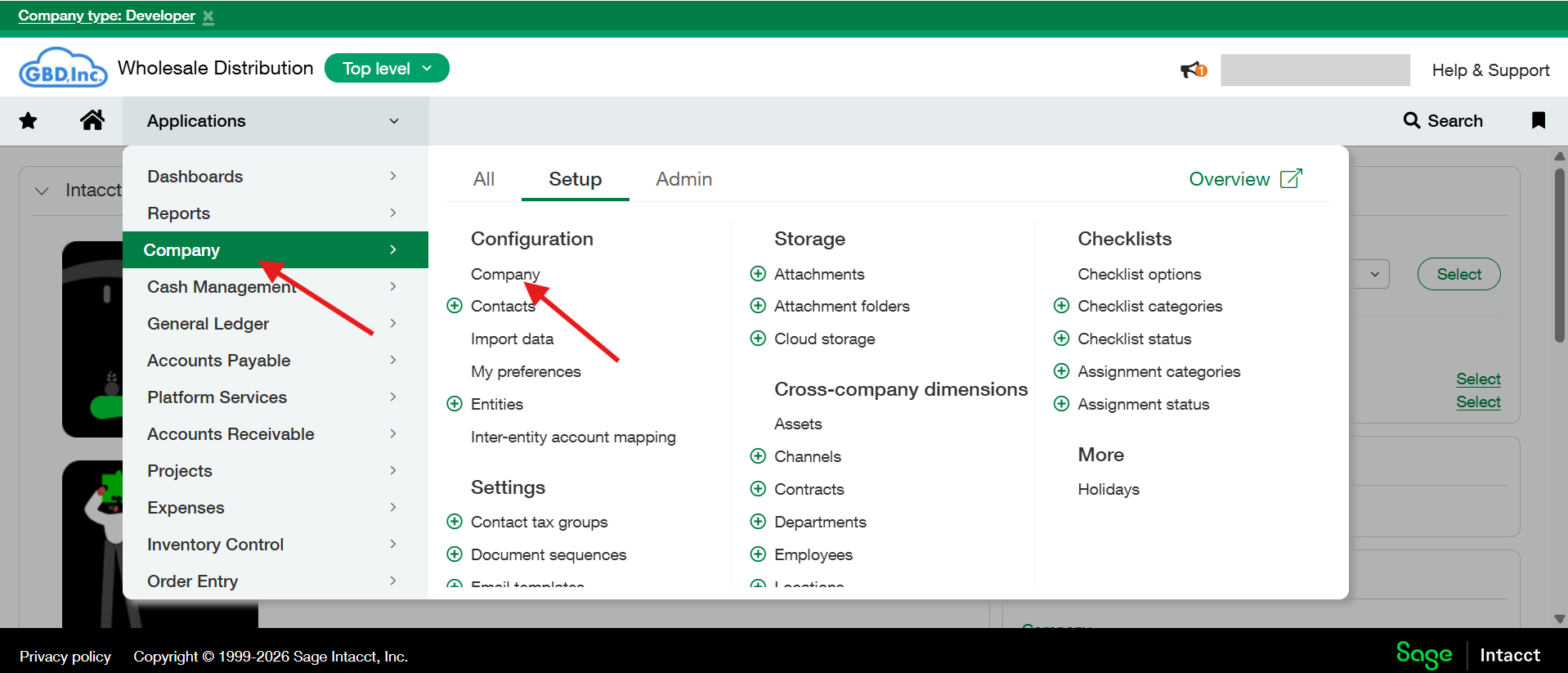Viewport: 1568px width, 673px height.
Task: Open the announcements megaphone icon
Action: click(x=1193, y=70)
